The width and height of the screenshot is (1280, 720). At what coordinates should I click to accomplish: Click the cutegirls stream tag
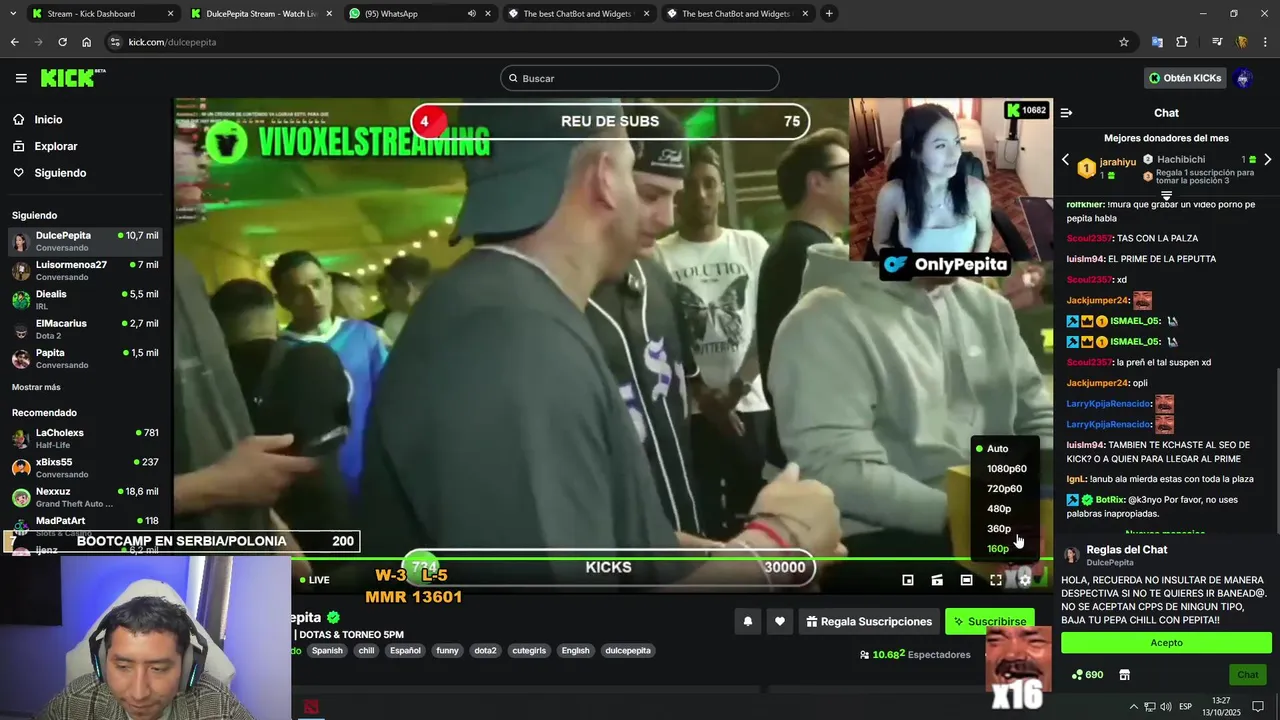pos(529,651)
